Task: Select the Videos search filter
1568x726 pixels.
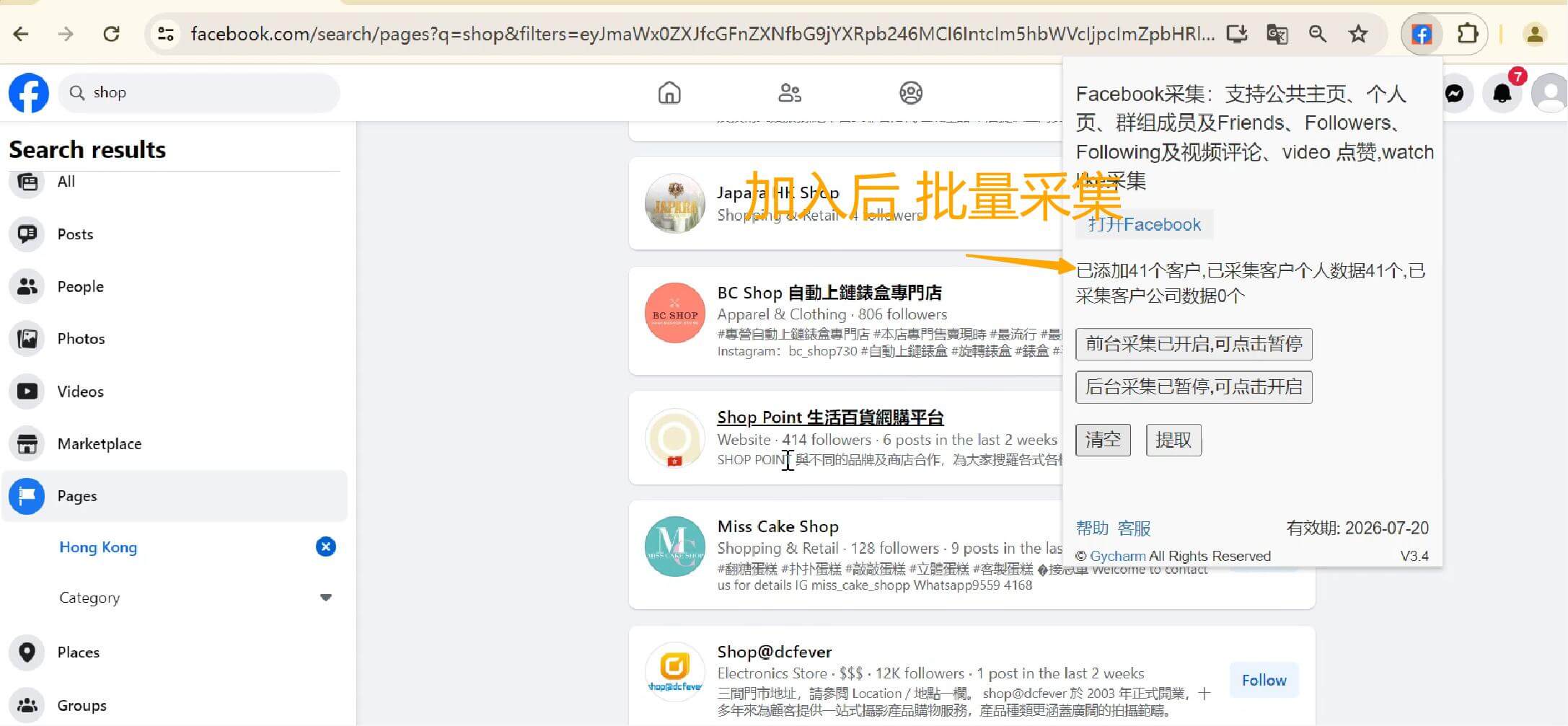Action: [175, 391]
